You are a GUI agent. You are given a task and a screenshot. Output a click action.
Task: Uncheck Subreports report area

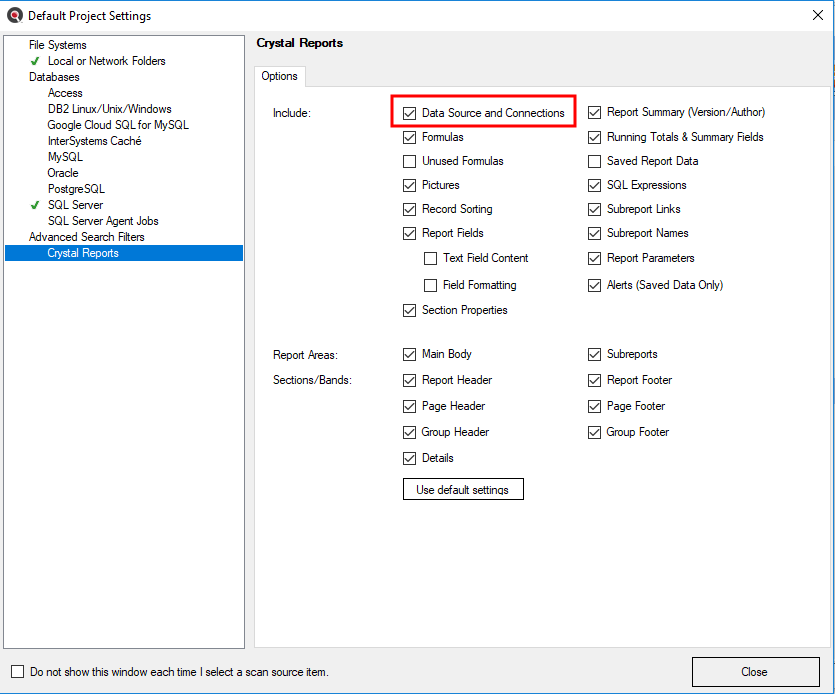594,354
